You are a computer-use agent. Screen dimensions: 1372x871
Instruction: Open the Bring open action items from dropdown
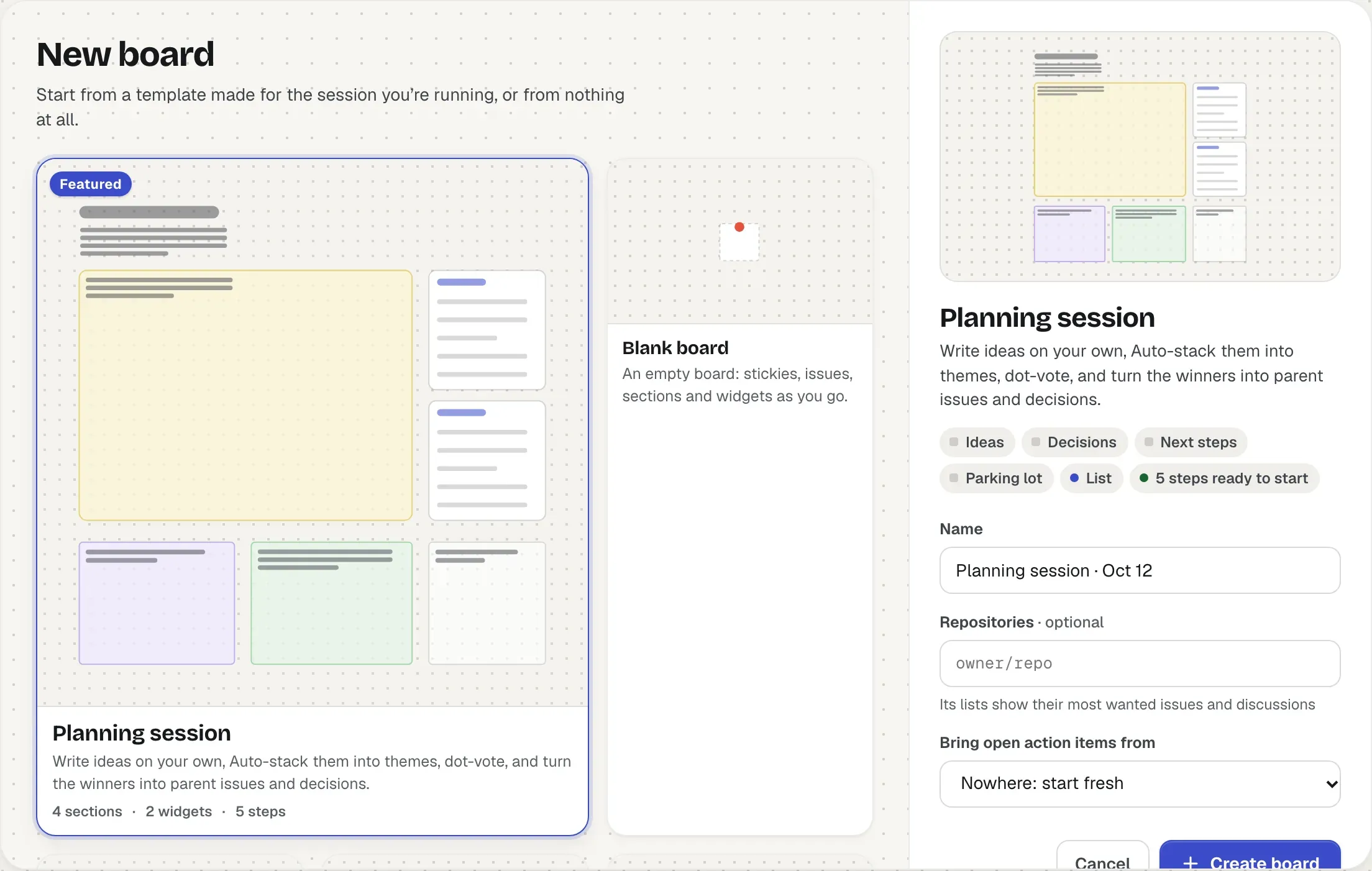pyautogui.click(x=1140, y=783)
